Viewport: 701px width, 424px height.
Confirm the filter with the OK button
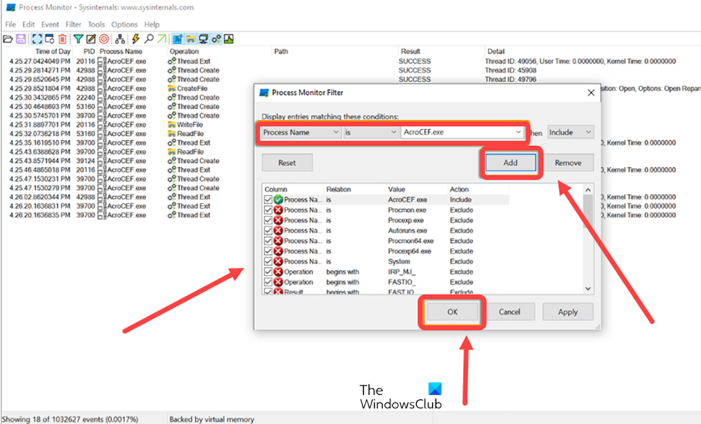click(452, 311)
